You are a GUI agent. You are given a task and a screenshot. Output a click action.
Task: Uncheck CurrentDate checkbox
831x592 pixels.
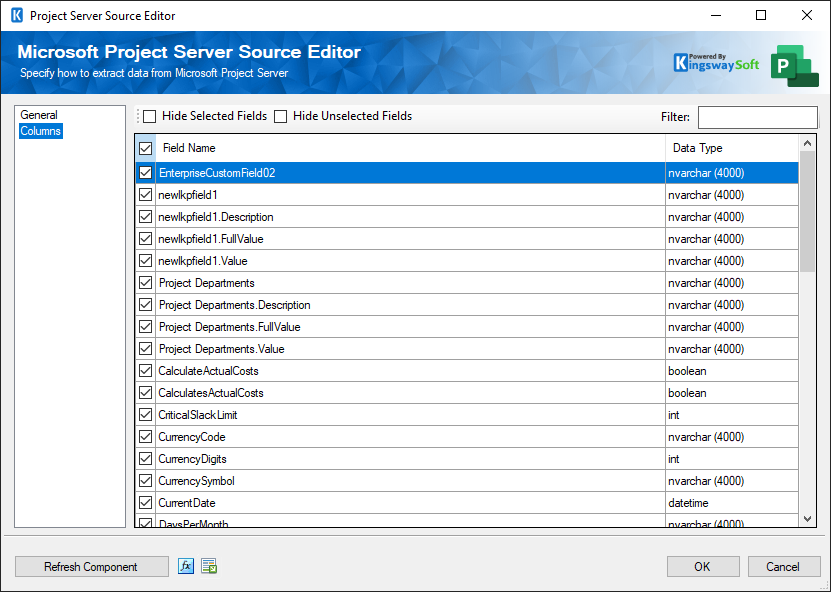[x=145, y=503]
